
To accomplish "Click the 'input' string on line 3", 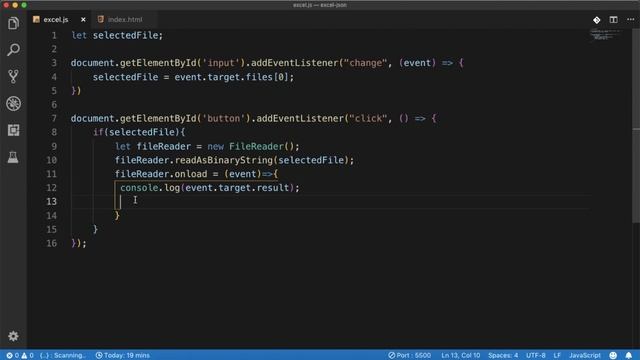I will coord(221,63).
